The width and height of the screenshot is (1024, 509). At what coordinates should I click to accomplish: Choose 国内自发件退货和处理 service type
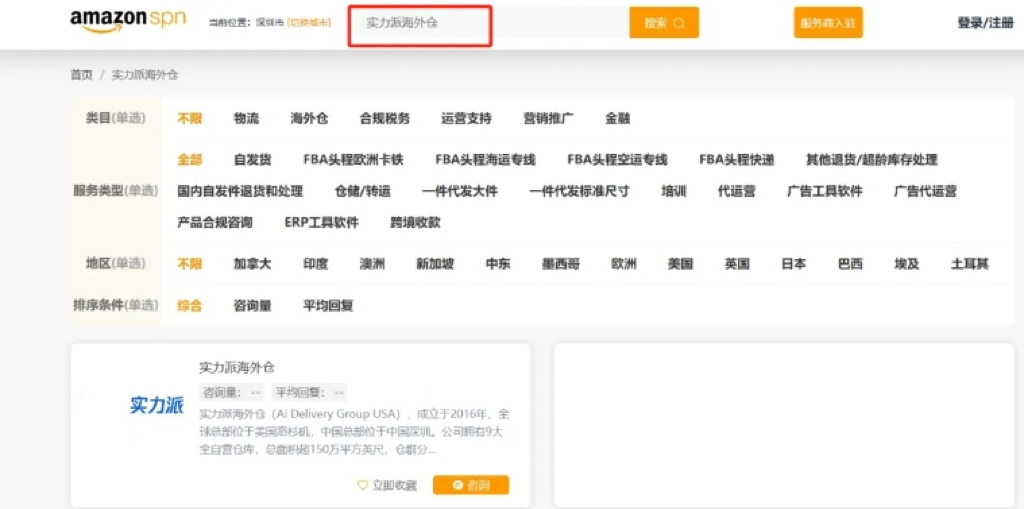(x=240, y=191)
